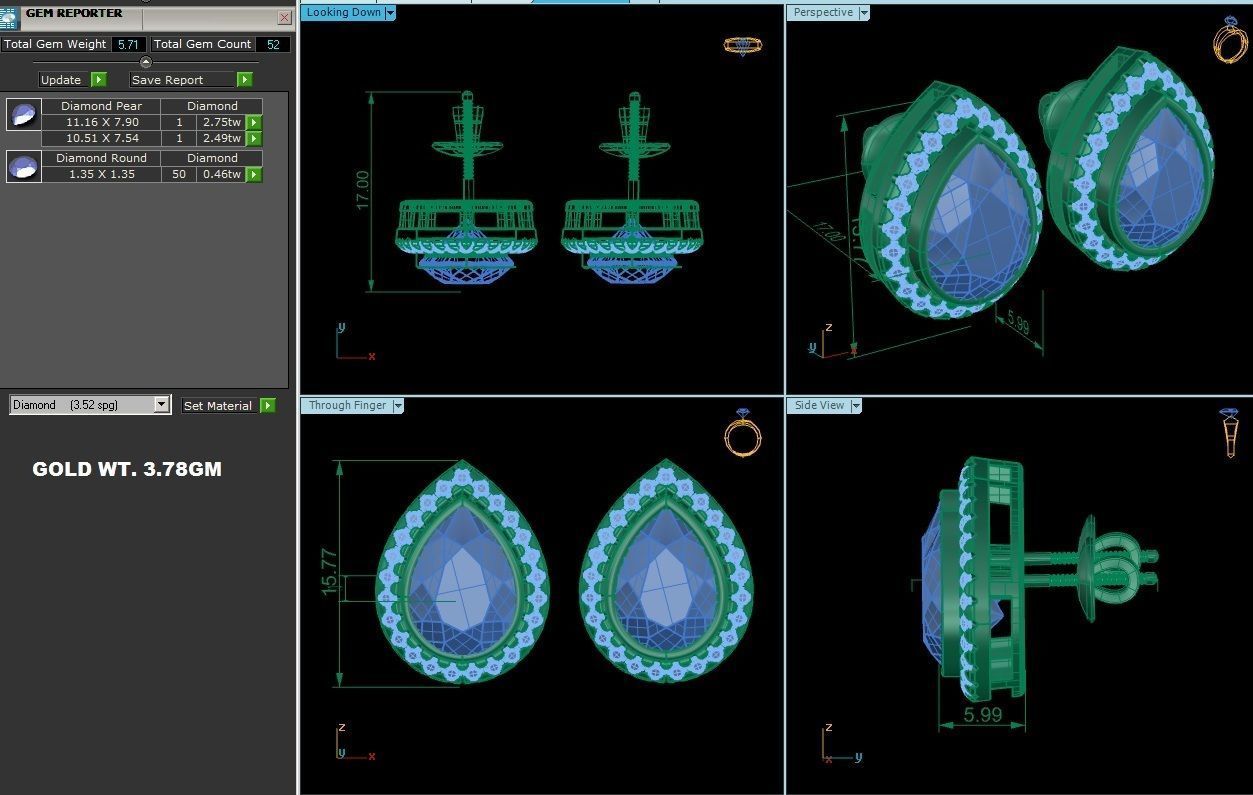The height and width of the screenshot is (795, 1253).
Task: Click the "1.35 X 1.35" size cell
Action: 101,174
